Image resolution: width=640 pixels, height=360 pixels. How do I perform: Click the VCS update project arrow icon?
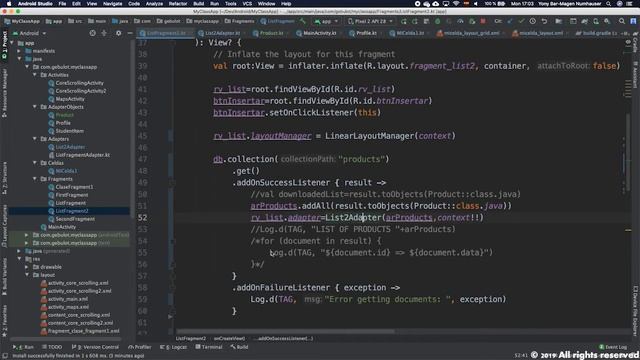pyautogui.click(x=510, y=21)
